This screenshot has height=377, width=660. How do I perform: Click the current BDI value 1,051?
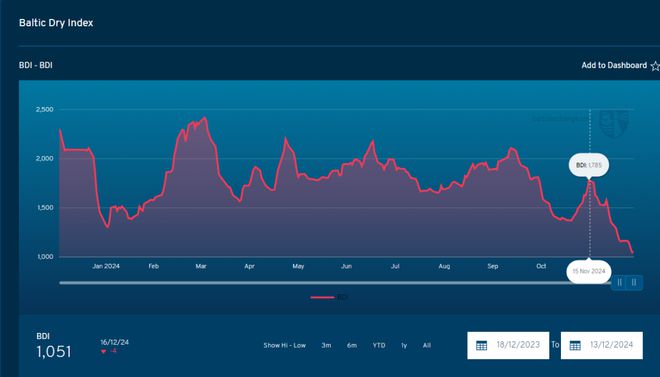click(54, 352)
